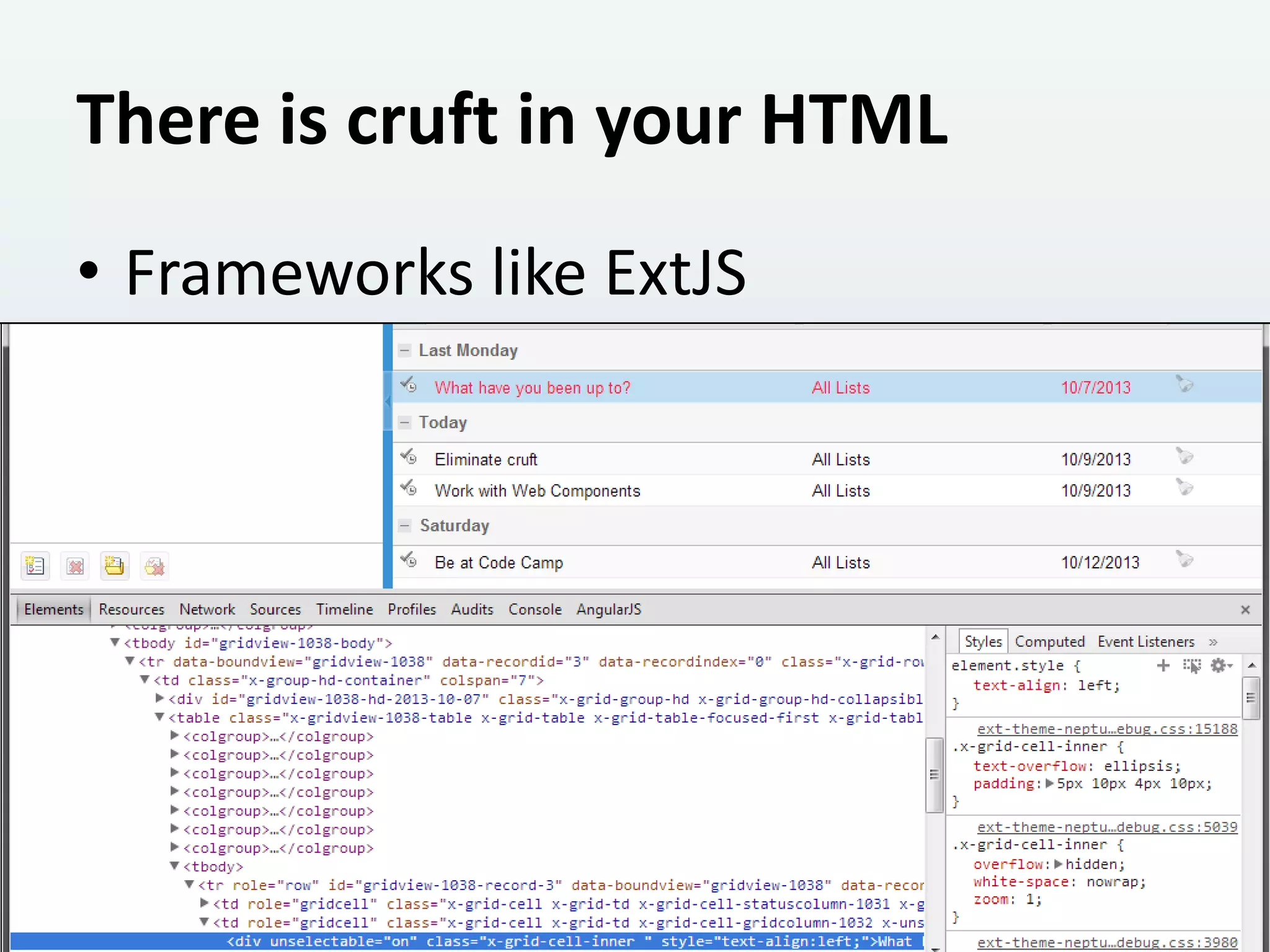Open the Console tab
The height and width of the screenshot is (952, 1270).
[x=535, y=609]
